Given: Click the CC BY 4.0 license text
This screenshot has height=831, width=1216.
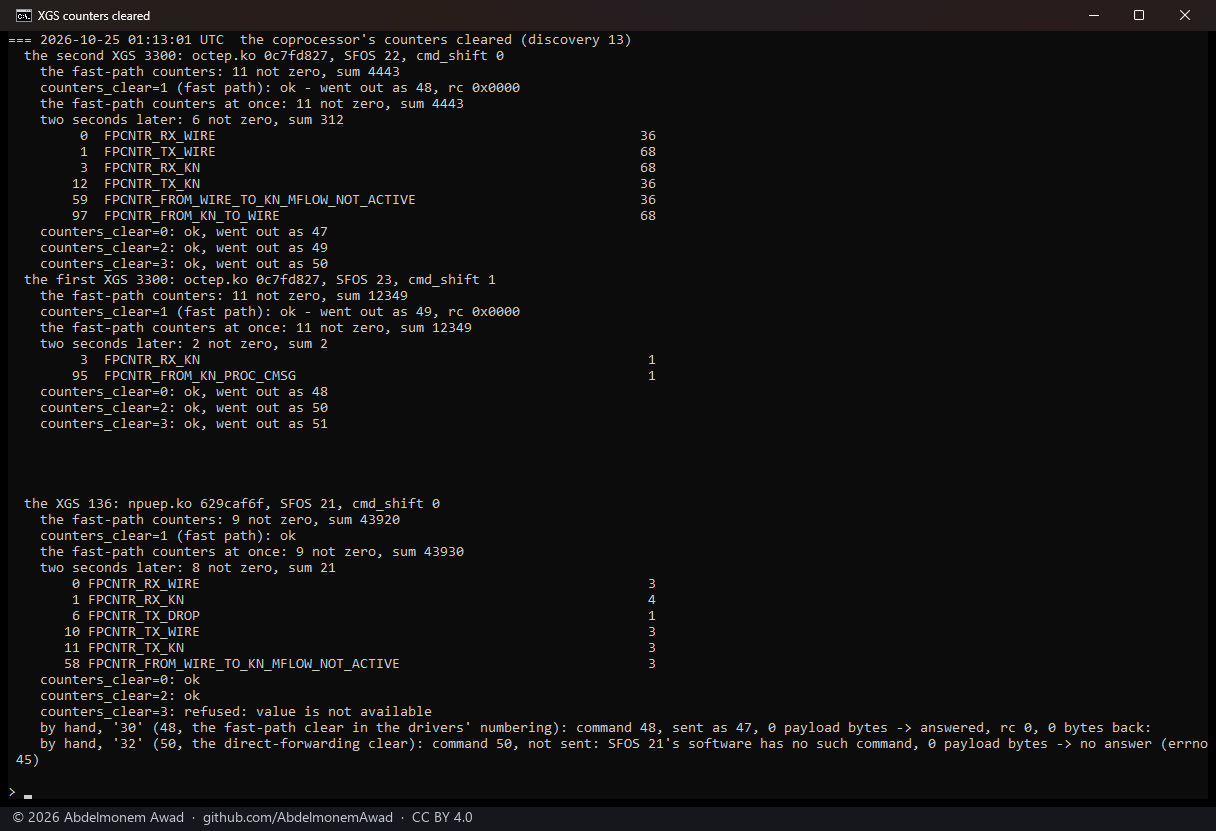Looking at the screenshot, I should tap(442, 817).
